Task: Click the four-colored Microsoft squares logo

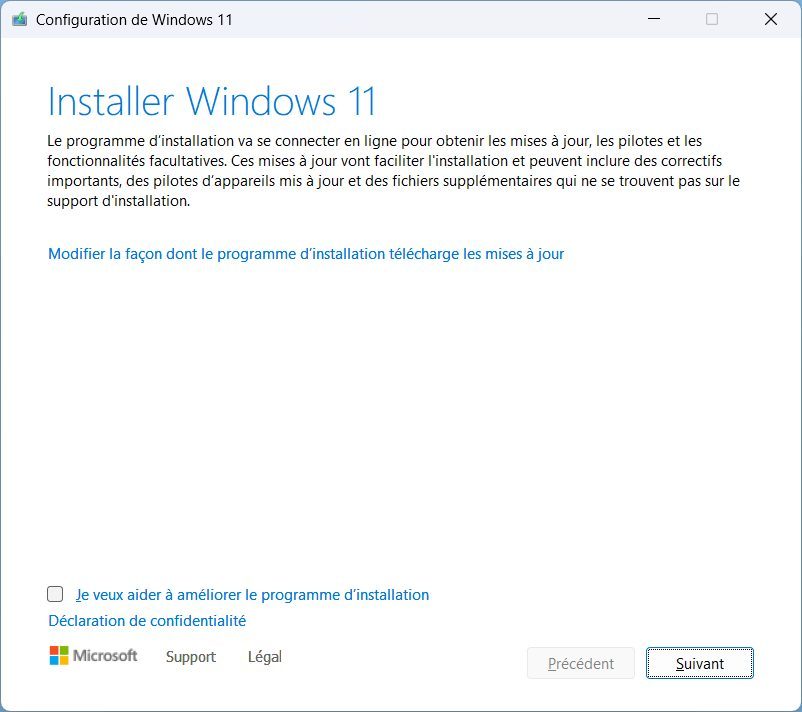Action: point(59,656)
